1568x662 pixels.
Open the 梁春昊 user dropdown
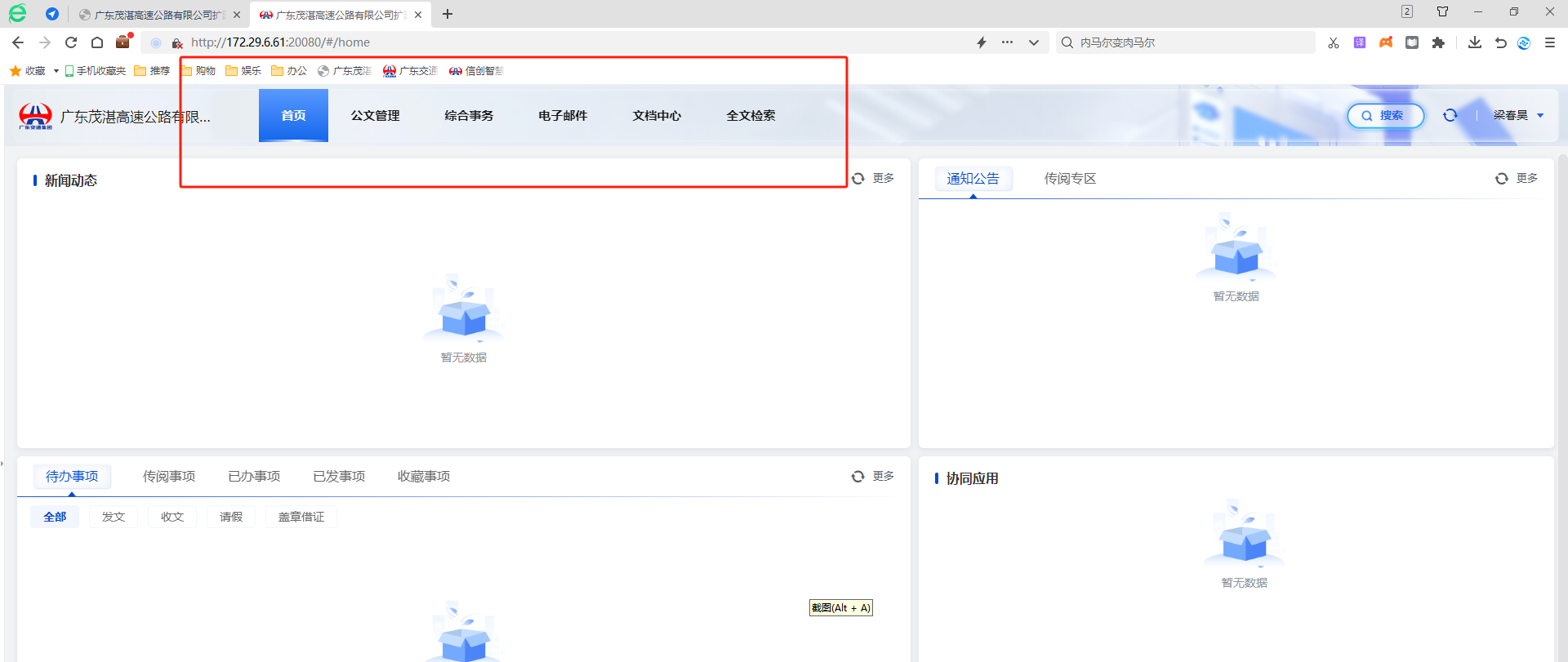coord(1519,116)
